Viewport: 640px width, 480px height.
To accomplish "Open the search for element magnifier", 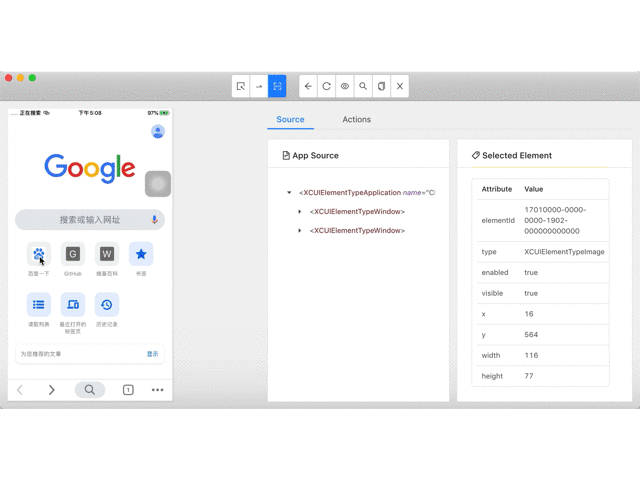I will click(363, 86).
